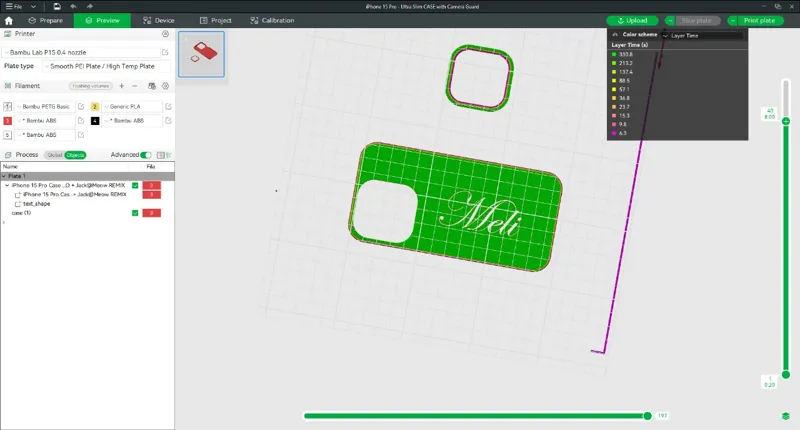Edit filament 3 Bambu ABS preset
Screen dimensions: 800x430
click(x=81, y=121)
